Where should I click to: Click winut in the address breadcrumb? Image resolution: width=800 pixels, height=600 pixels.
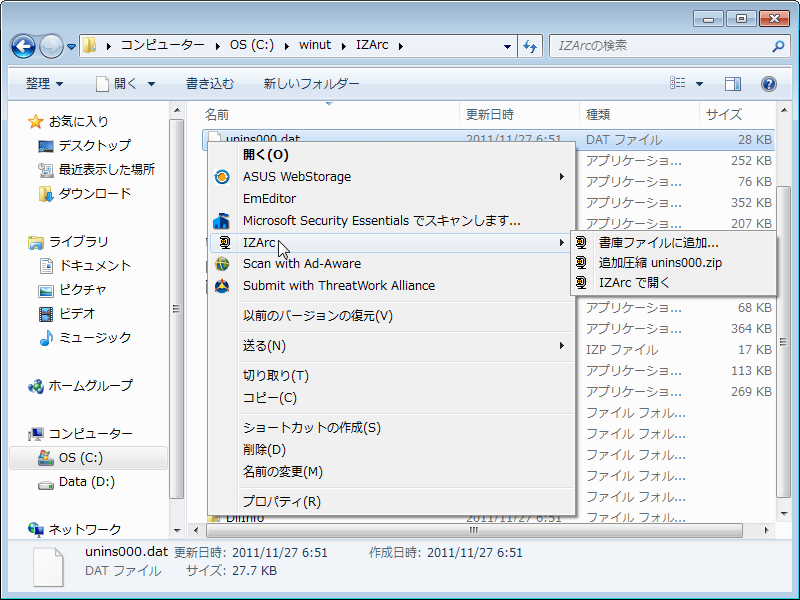315,45
